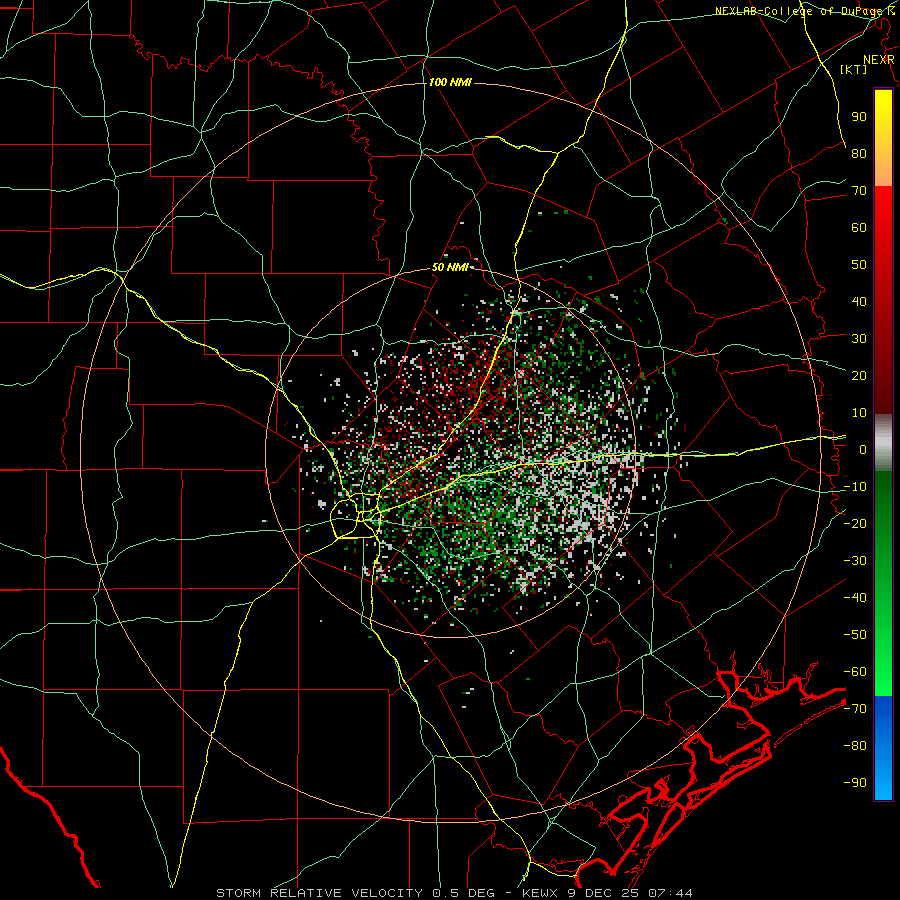The image size is (900, 900).
Task: Click the -90 value on the velocity scale
Action: pos(855,783)
